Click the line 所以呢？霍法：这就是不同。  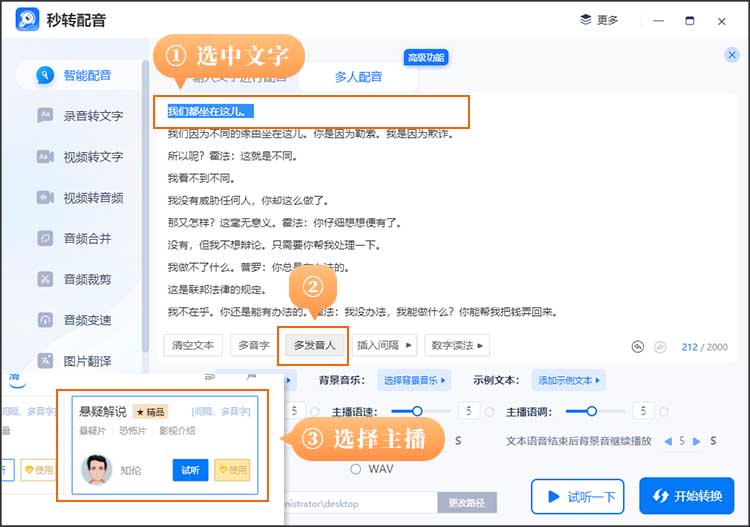(232, 156)
